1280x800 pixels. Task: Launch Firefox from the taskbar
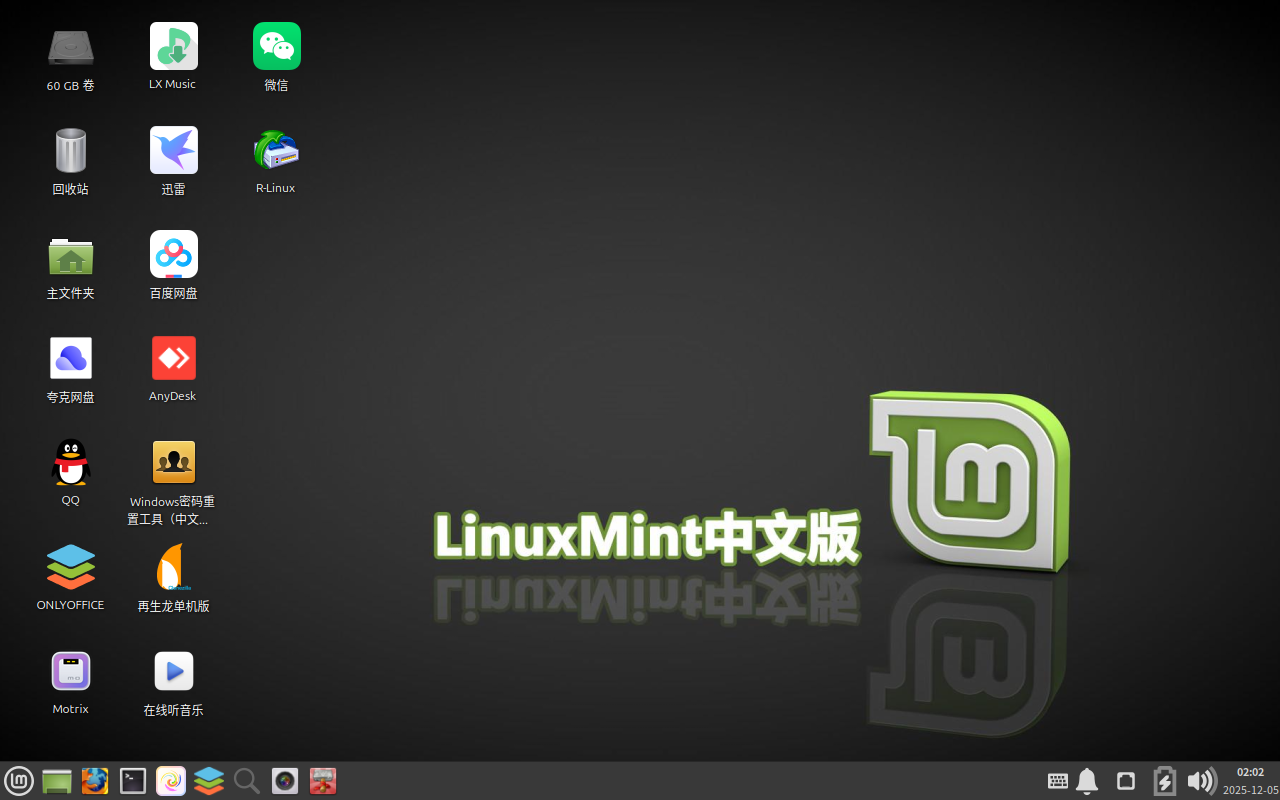tap(95, 781)
